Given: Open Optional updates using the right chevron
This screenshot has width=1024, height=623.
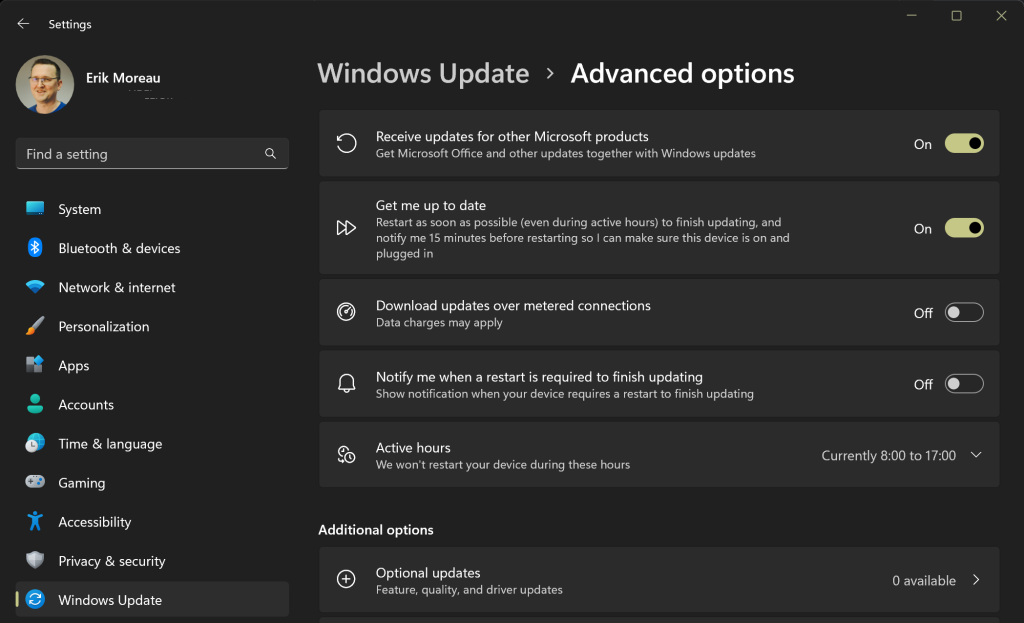Looking at the screenshot, I should 976,580.
